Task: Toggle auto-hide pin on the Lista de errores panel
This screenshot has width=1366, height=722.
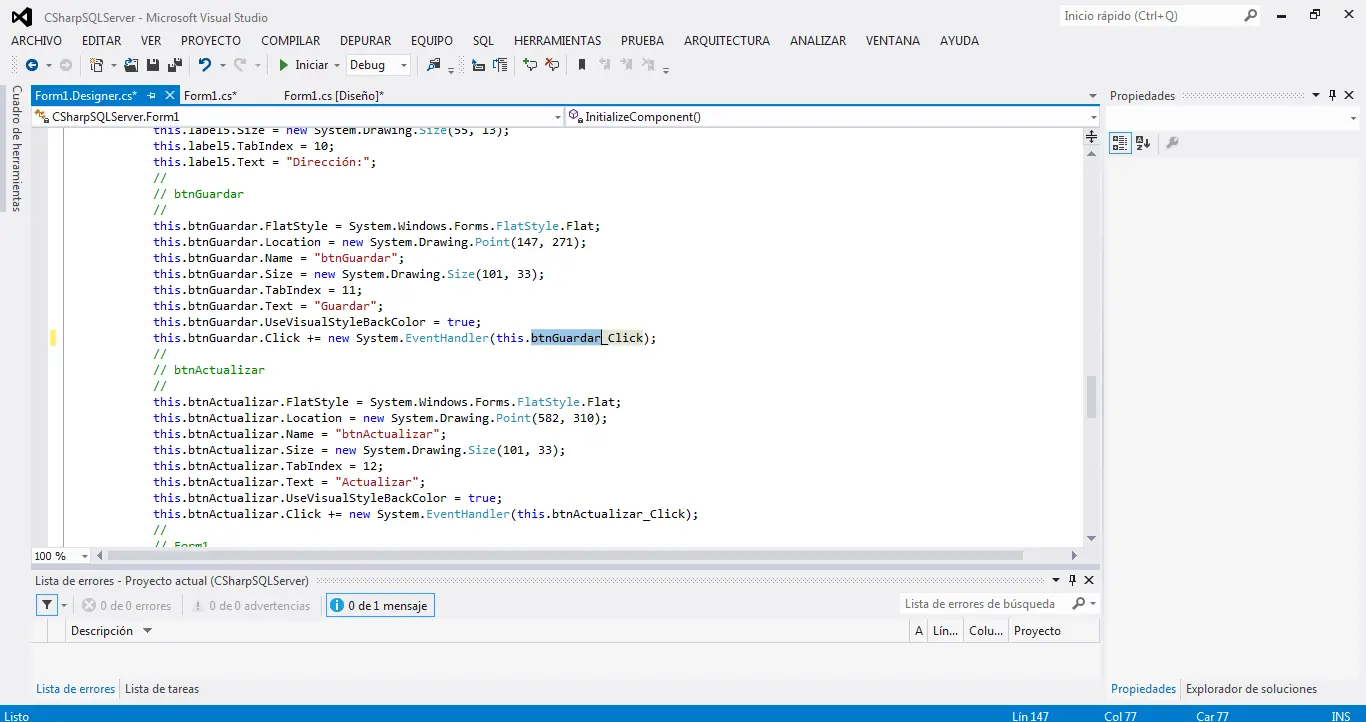Action: (1072, 580)
